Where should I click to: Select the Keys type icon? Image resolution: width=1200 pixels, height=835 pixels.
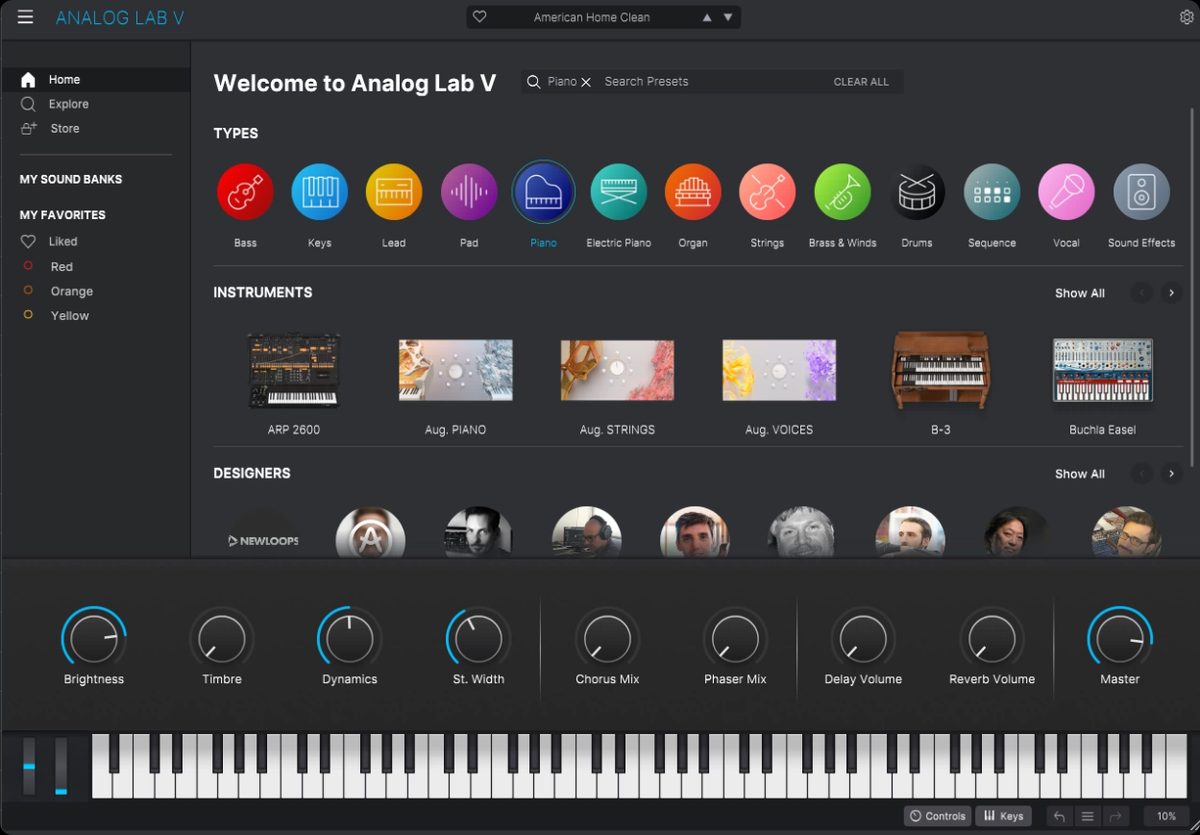pyautogui.click(x=319, y=192)
